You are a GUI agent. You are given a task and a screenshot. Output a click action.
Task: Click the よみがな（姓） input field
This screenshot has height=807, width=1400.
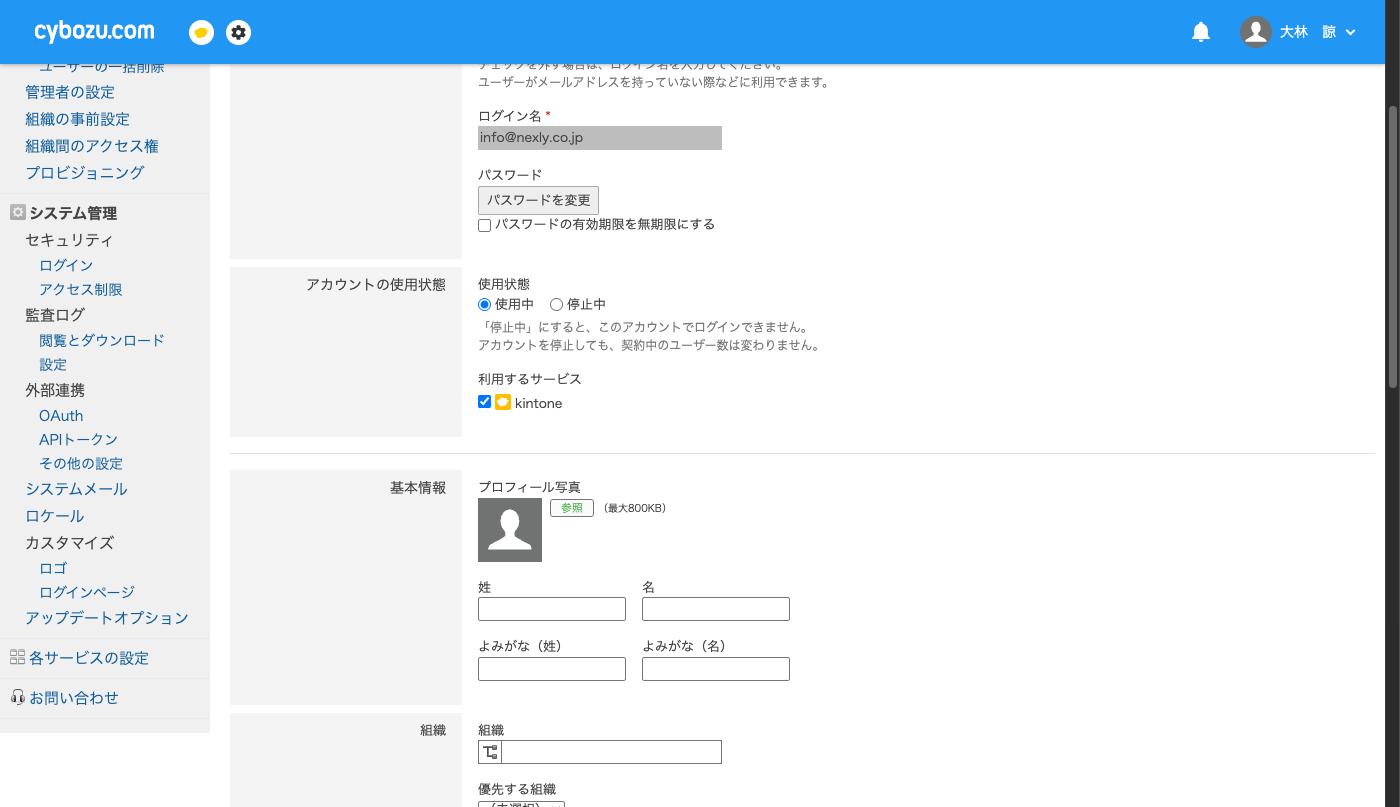coord(552,669)
